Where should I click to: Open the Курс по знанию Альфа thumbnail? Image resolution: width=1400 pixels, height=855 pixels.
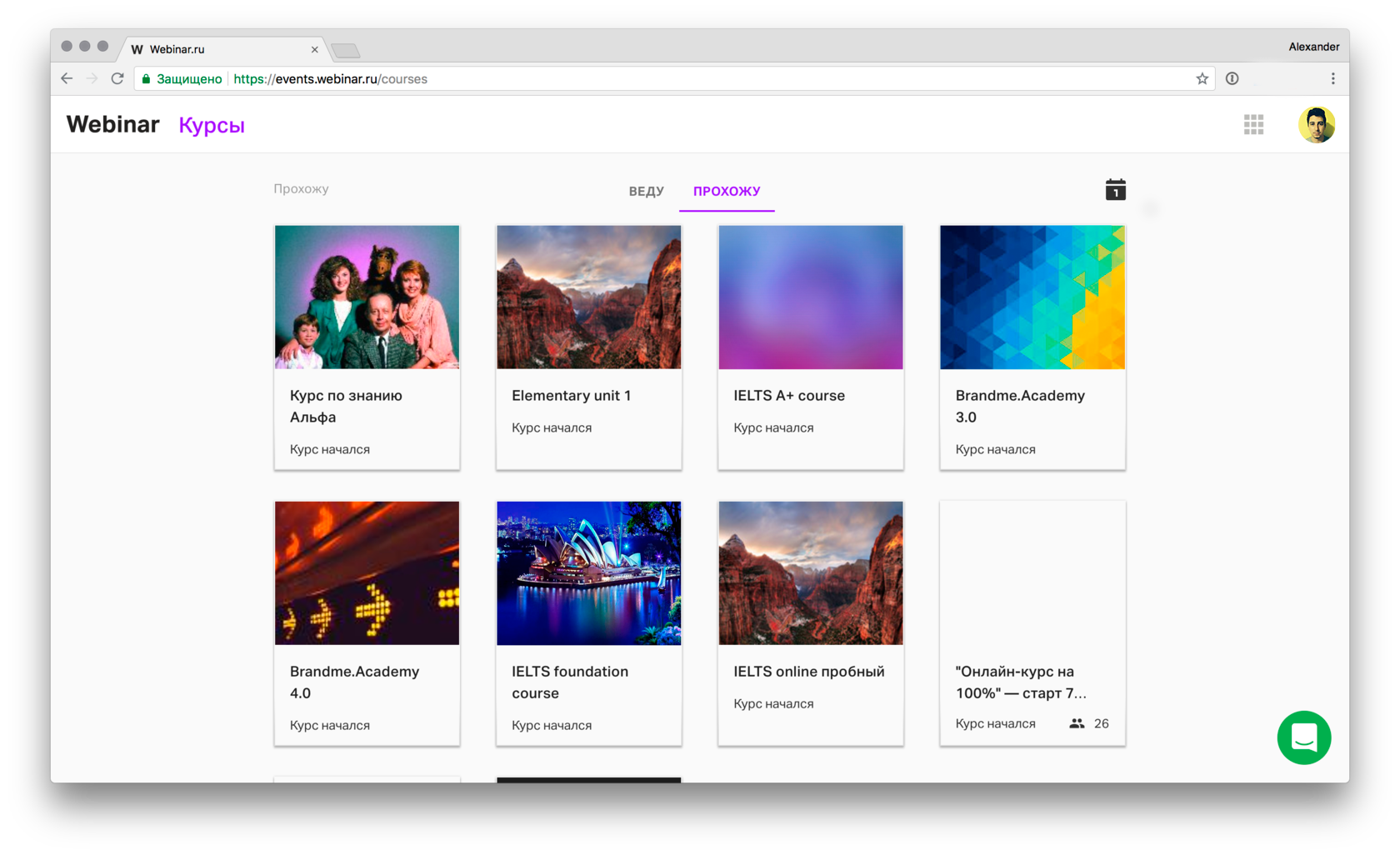pos(367,297)
